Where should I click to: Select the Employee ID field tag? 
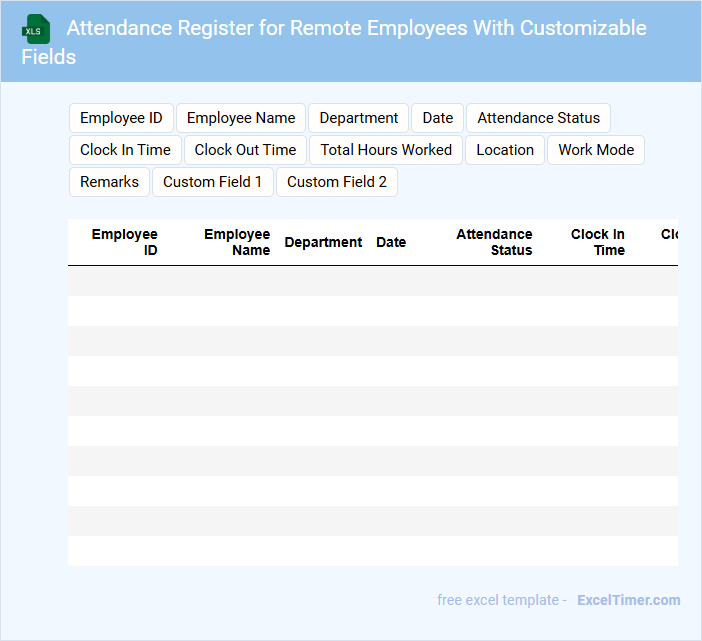coord(121,118)
